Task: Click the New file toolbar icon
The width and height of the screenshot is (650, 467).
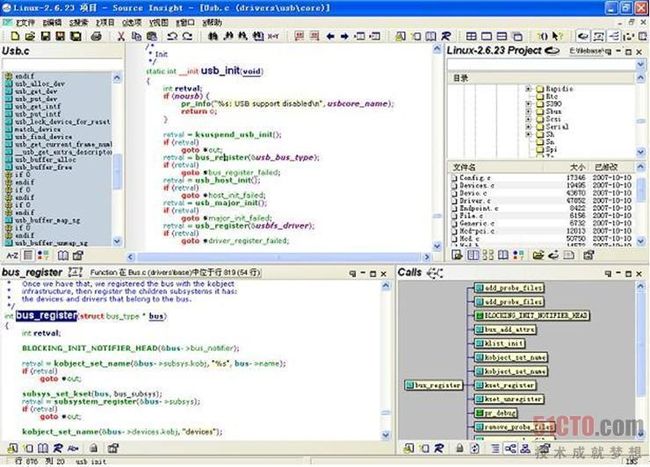Action: click(x=15, y=36)
